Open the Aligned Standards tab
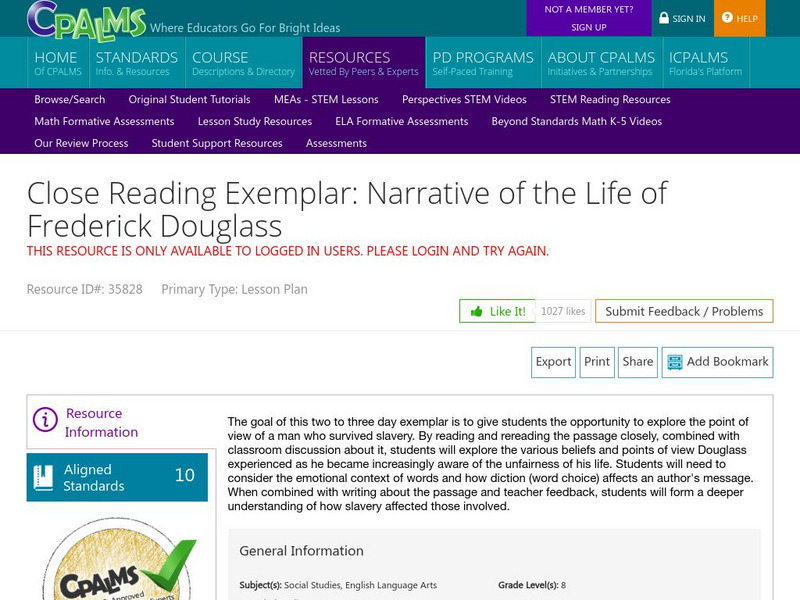The height and width of the screenshot is (600, 800). [117, 477]
